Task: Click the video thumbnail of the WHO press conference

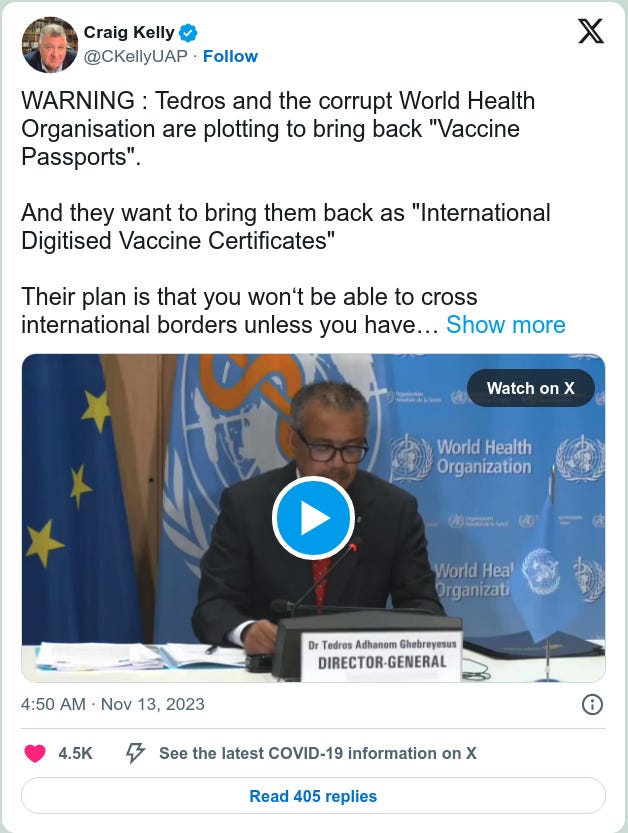Action: pyautogui.click(x=313, y=518)
